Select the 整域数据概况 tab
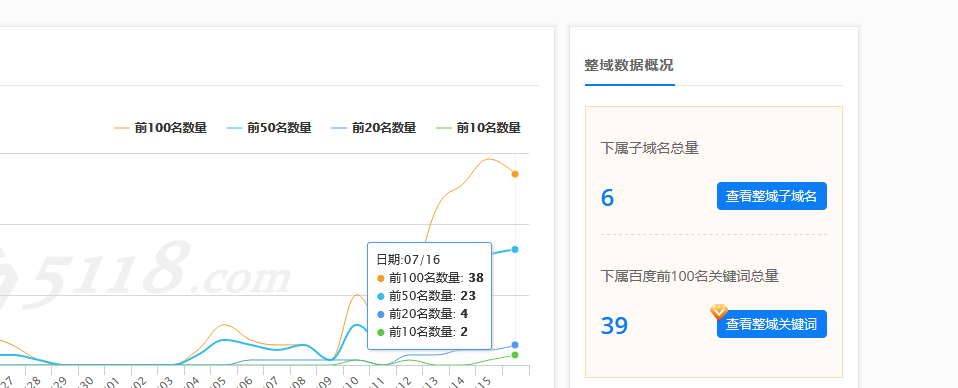958x388 pixels. pos(629,65)
